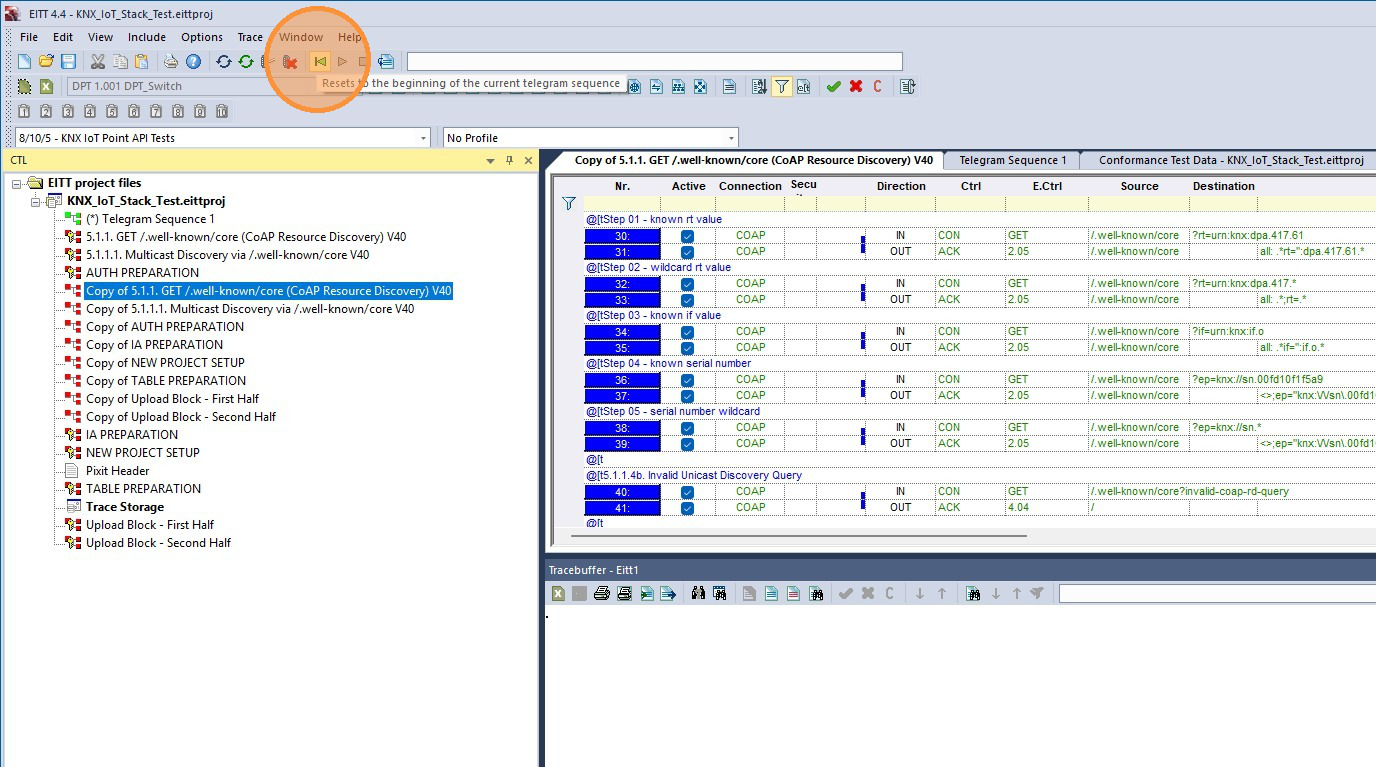This screenshot has width=1376, height=767.
Task: Click the open folder toolbar icon
Action: pyautogui.click(x=46, y=62)
